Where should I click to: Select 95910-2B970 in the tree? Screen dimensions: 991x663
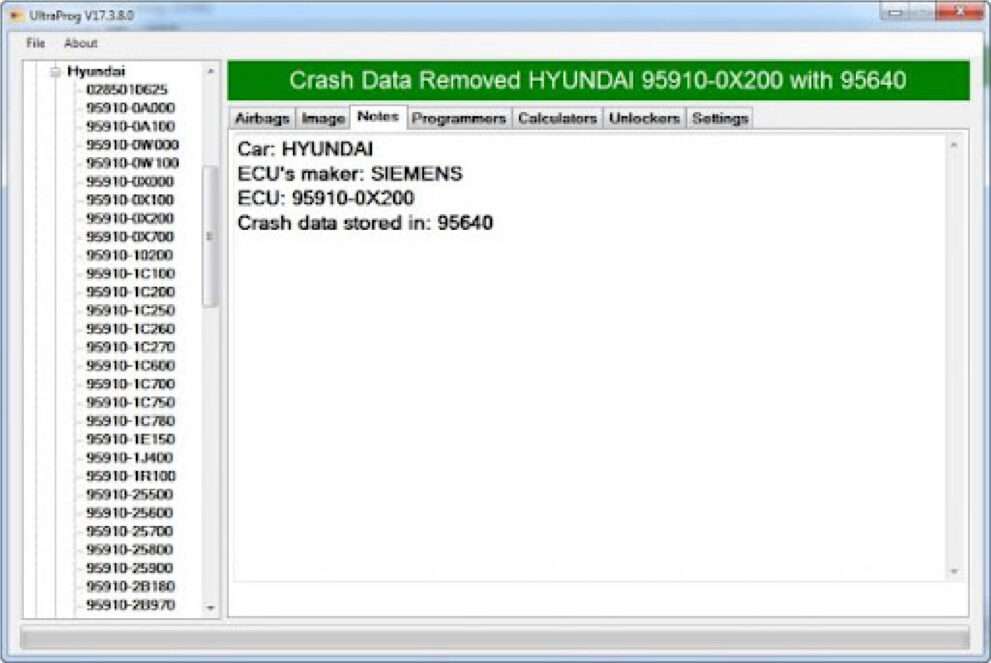point(130,604)
